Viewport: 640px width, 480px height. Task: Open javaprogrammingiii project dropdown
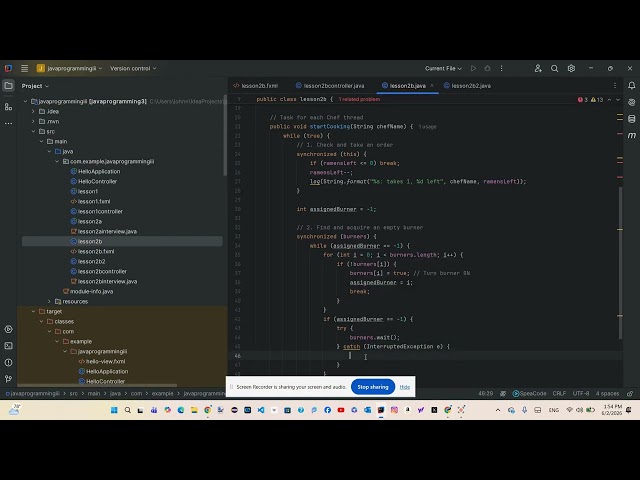click(x=69, y=69)
